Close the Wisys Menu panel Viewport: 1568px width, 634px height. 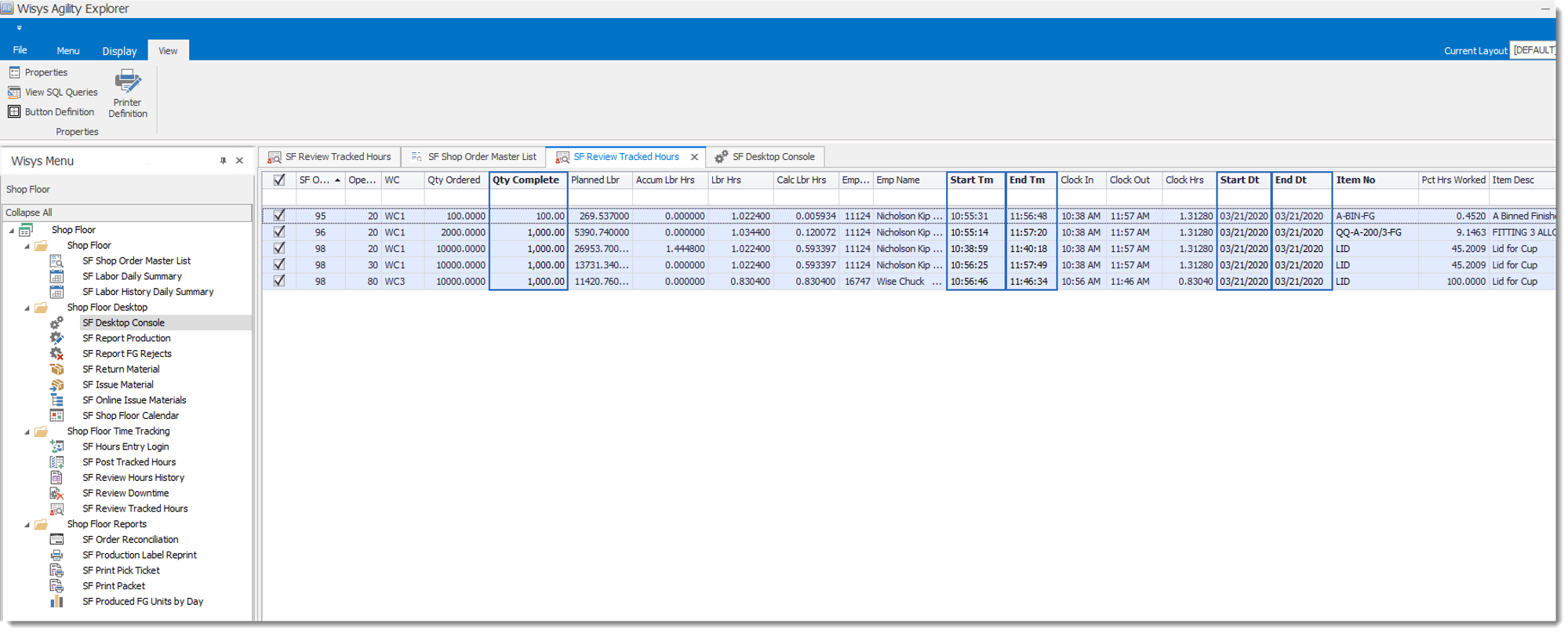point(240,161)
